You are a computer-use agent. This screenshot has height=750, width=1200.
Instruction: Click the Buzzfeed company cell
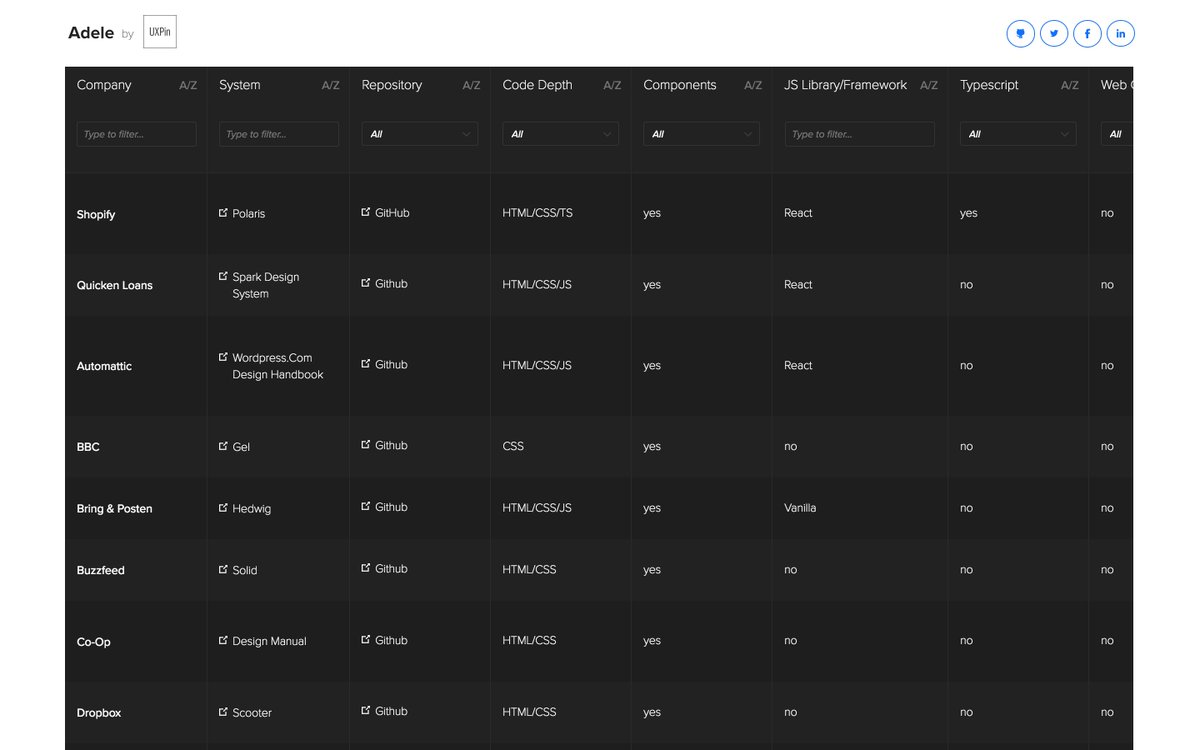pyautogui.click(x=101, y=570)
